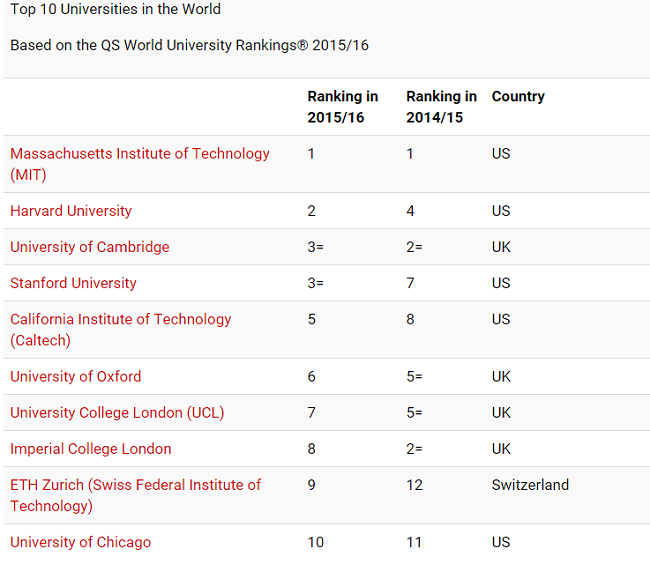Select the Switzerland country cell
Viewport: 650px width, 564px height.
[530, 485]
